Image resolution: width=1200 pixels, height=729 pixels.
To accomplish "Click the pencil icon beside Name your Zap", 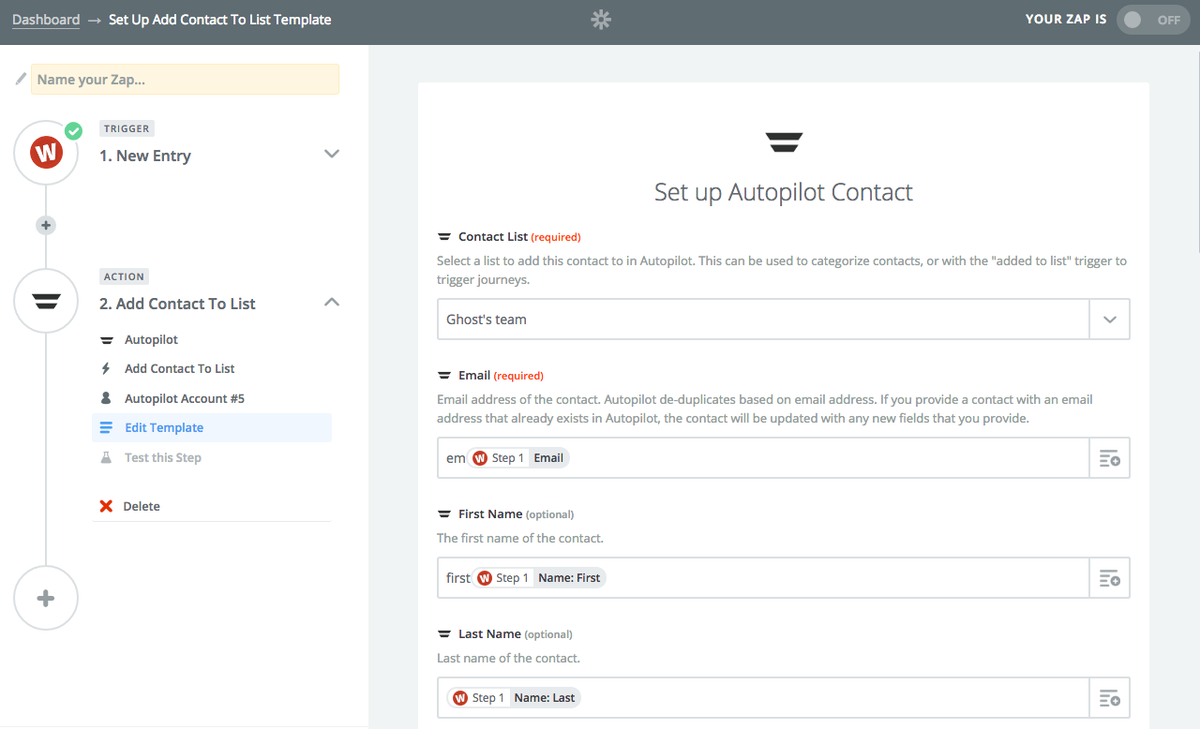I will (18, 78).
